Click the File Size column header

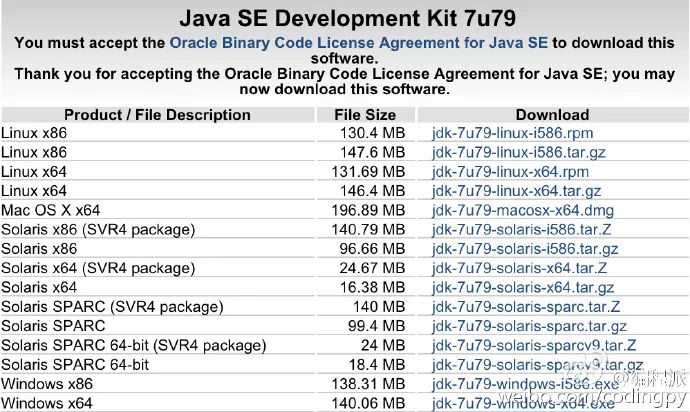[x=365, y=115]
